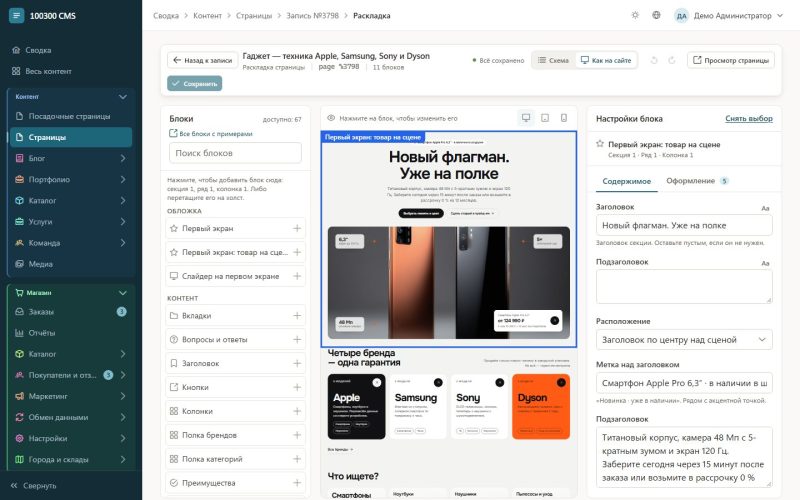The width and height of the screenshot is (800, 500).
Task: Open Посадочные страницы in sidebar
Action: tap(71, 116)
